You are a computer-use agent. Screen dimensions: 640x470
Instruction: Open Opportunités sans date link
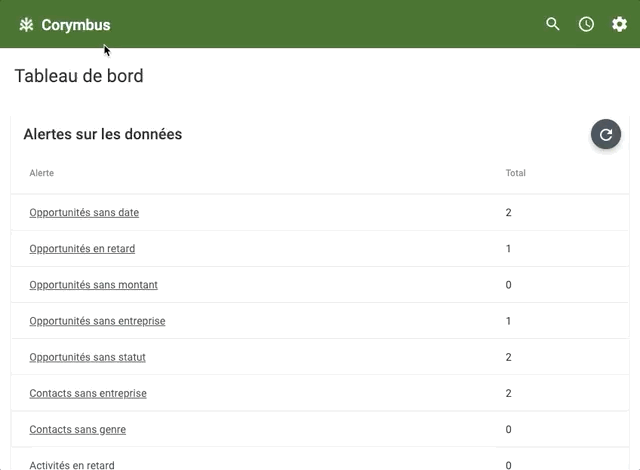(84, 213)
